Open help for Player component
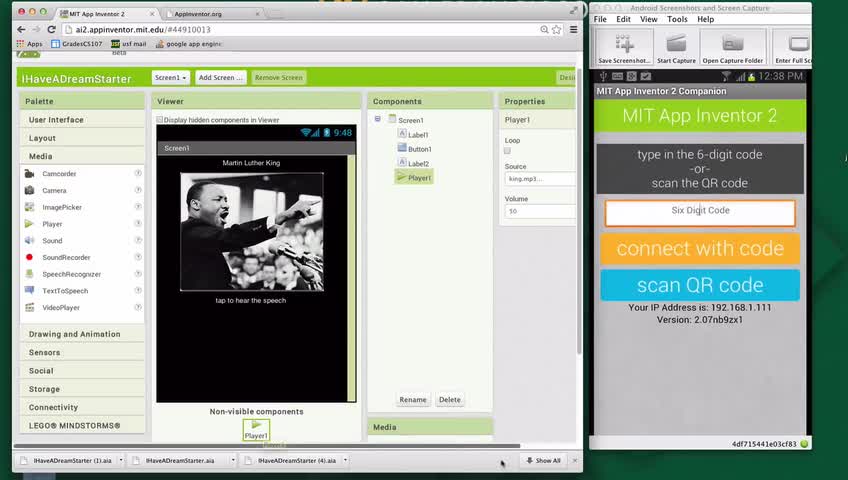 (138, 224)
